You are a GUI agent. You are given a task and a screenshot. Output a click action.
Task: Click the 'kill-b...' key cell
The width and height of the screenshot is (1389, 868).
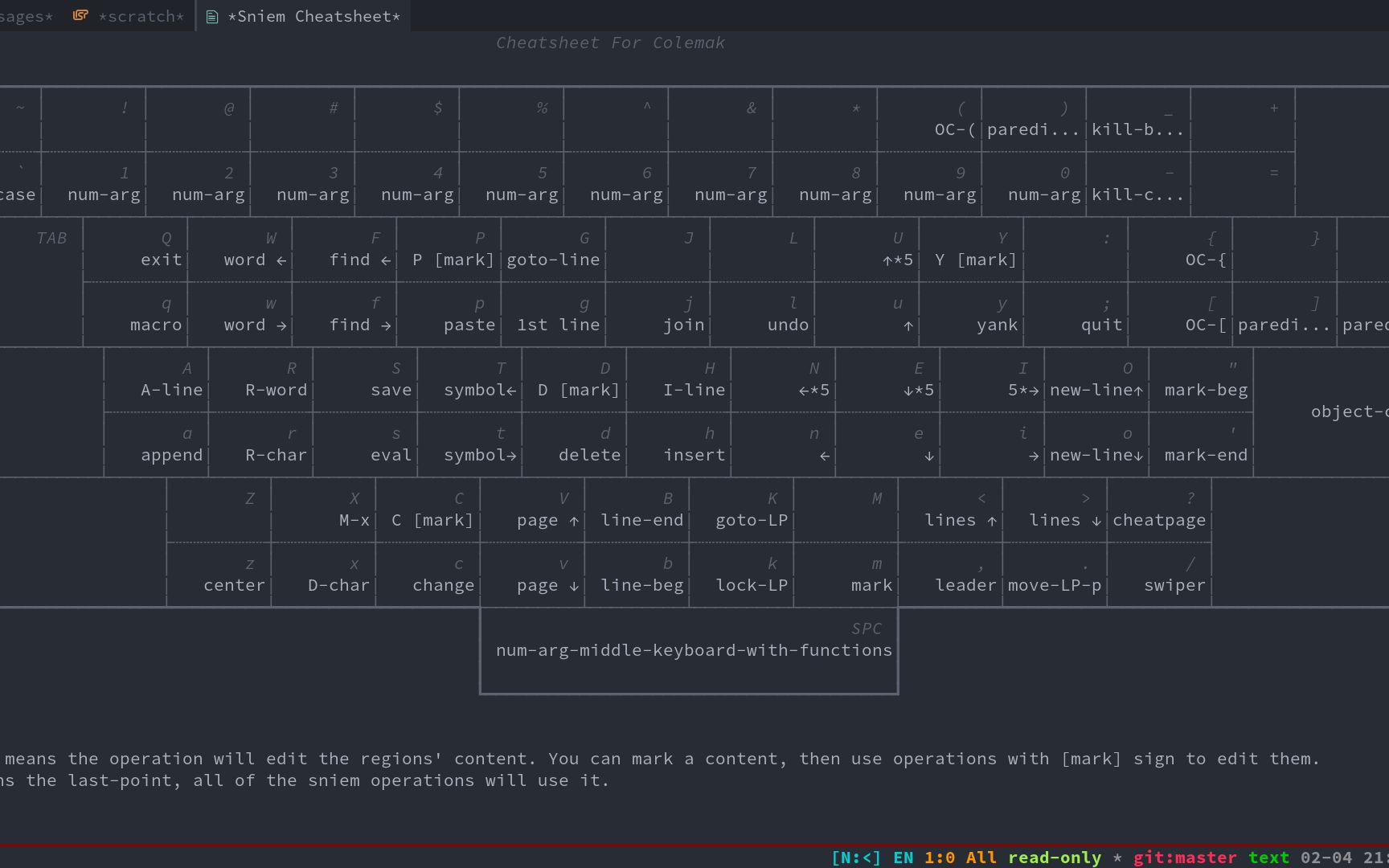click(x=1139, y=119)
